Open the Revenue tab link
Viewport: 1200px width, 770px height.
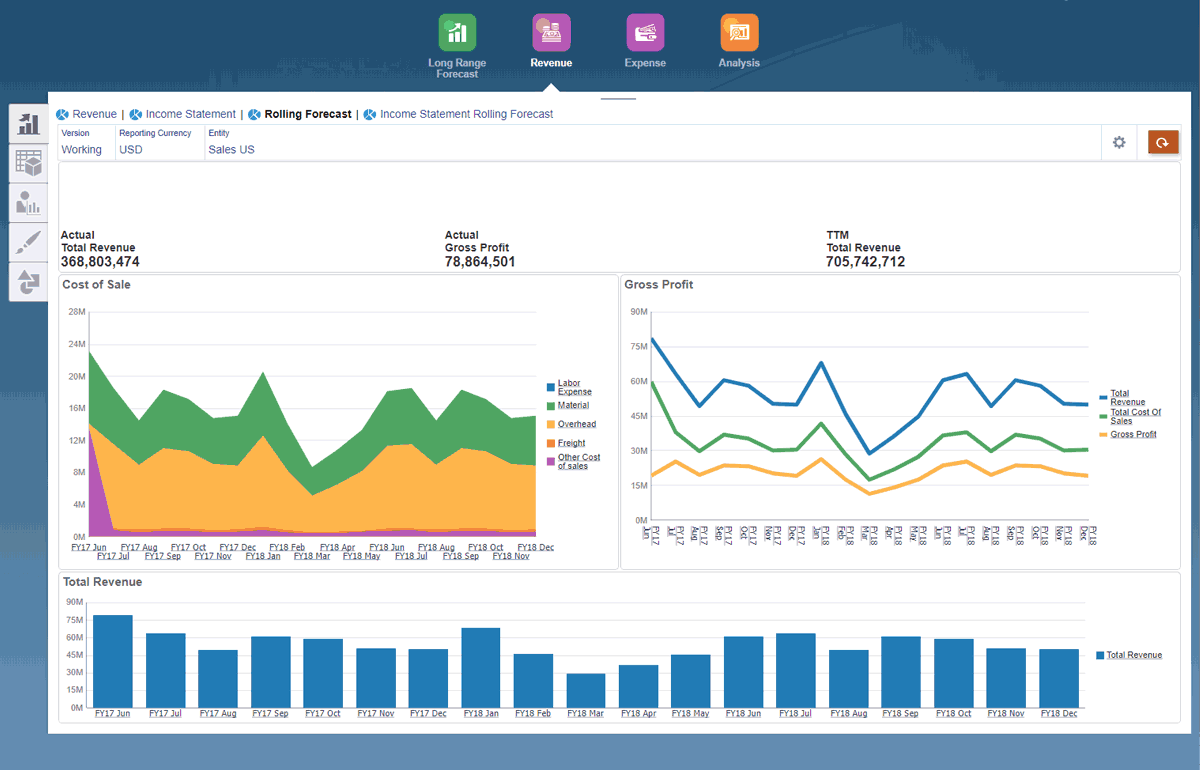point(94,114)
